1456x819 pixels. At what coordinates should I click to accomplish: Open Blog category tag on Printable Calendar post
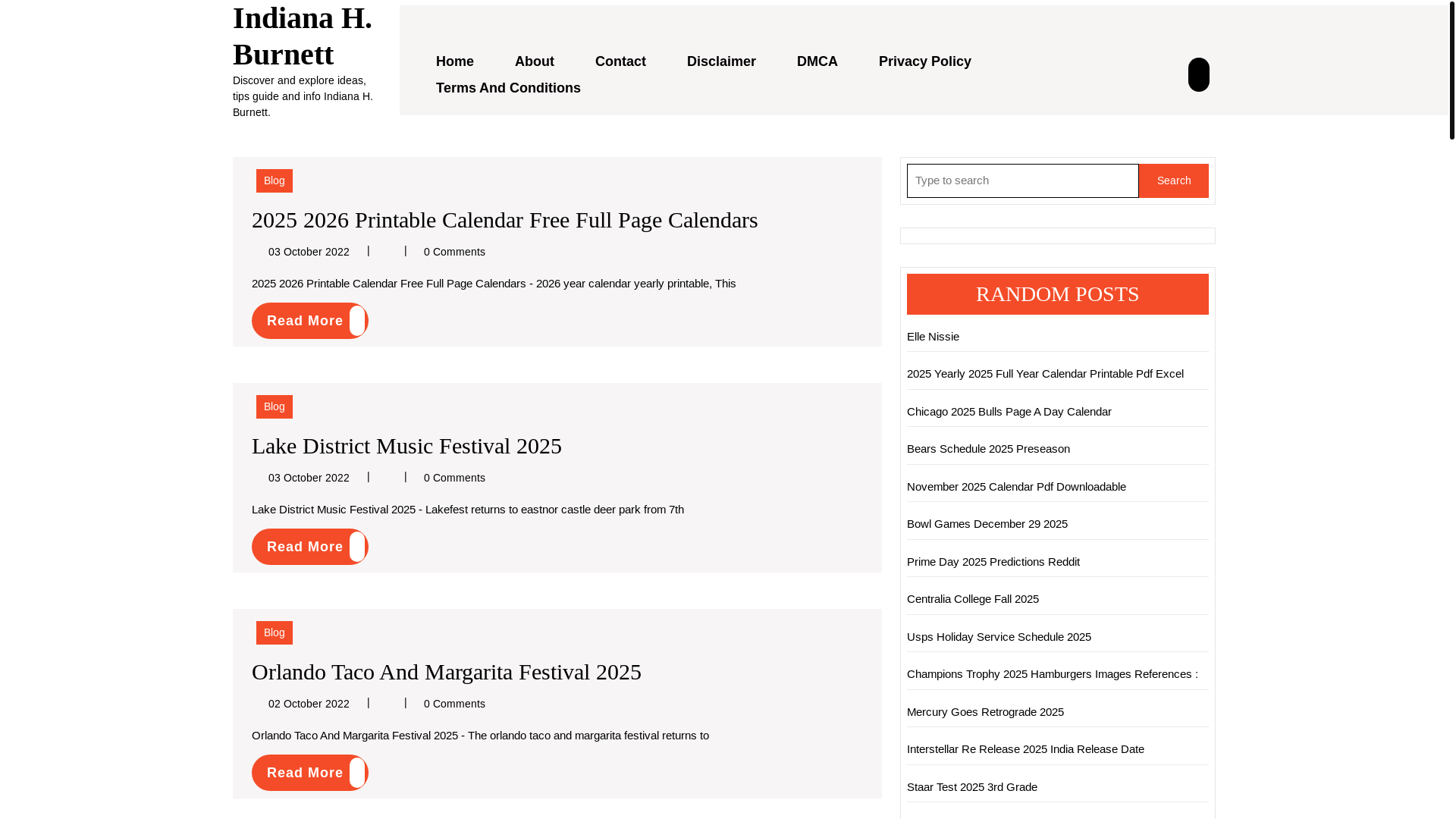pos(275,180)
